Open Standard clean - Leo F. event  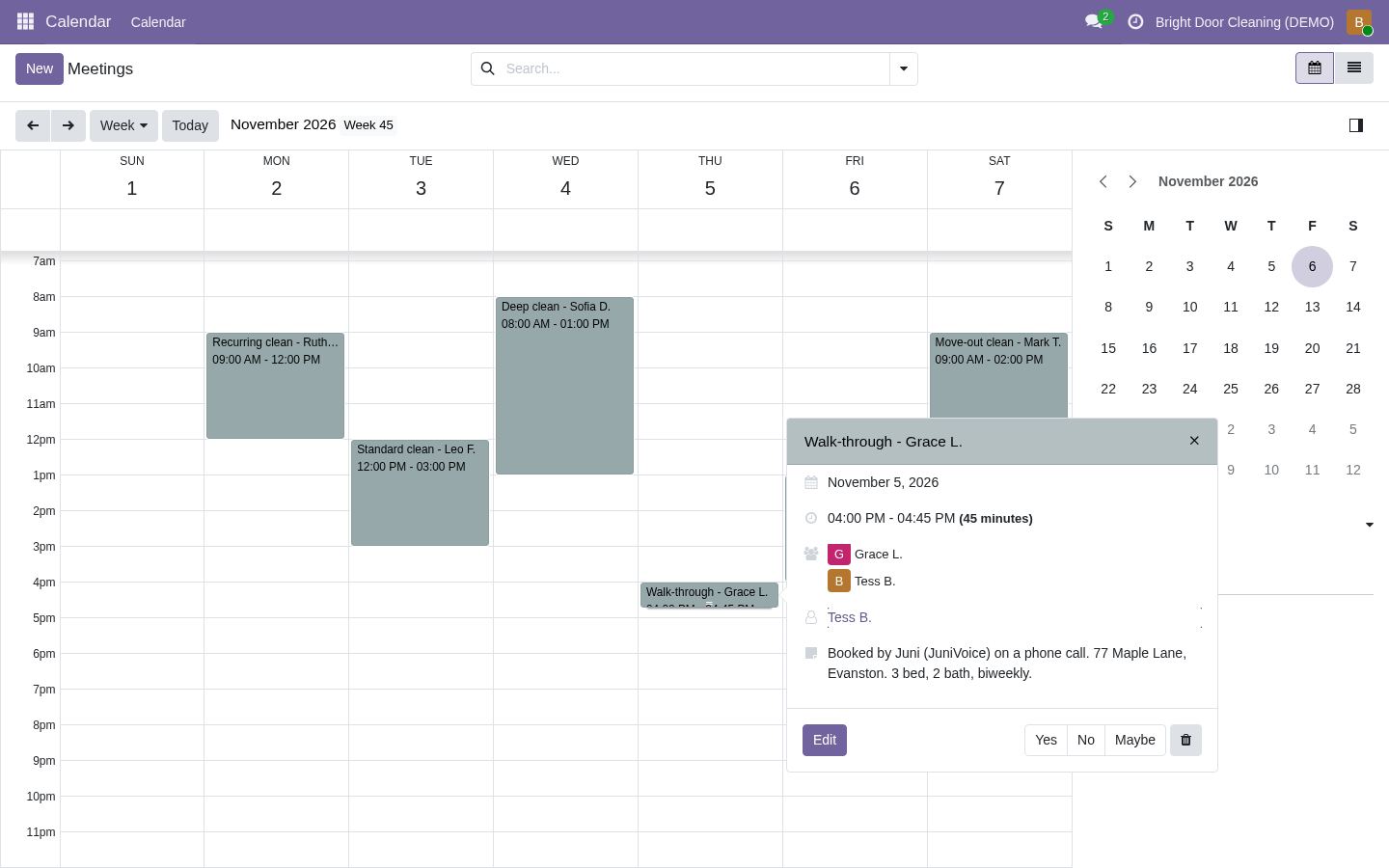(x=420, y=493)
